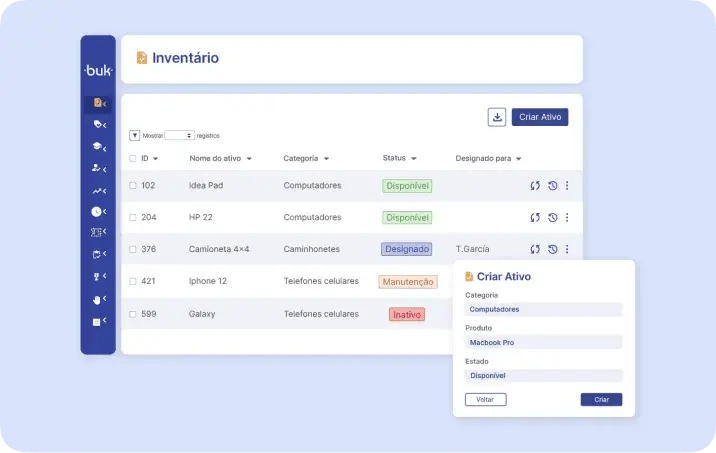Open Estado field showing Disponível

point(543,375)
